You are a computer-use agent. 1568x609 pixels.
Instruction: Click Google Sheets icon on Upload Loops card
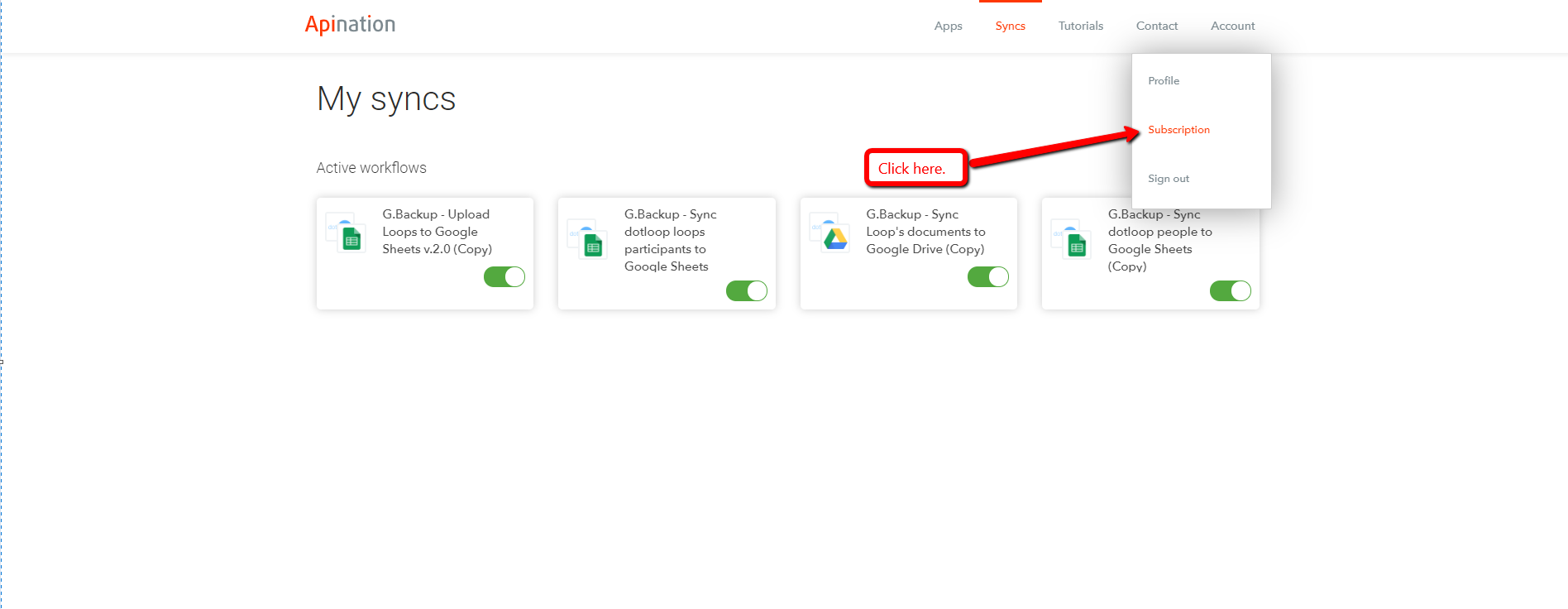pyautogui.click(x=351, y=239)
